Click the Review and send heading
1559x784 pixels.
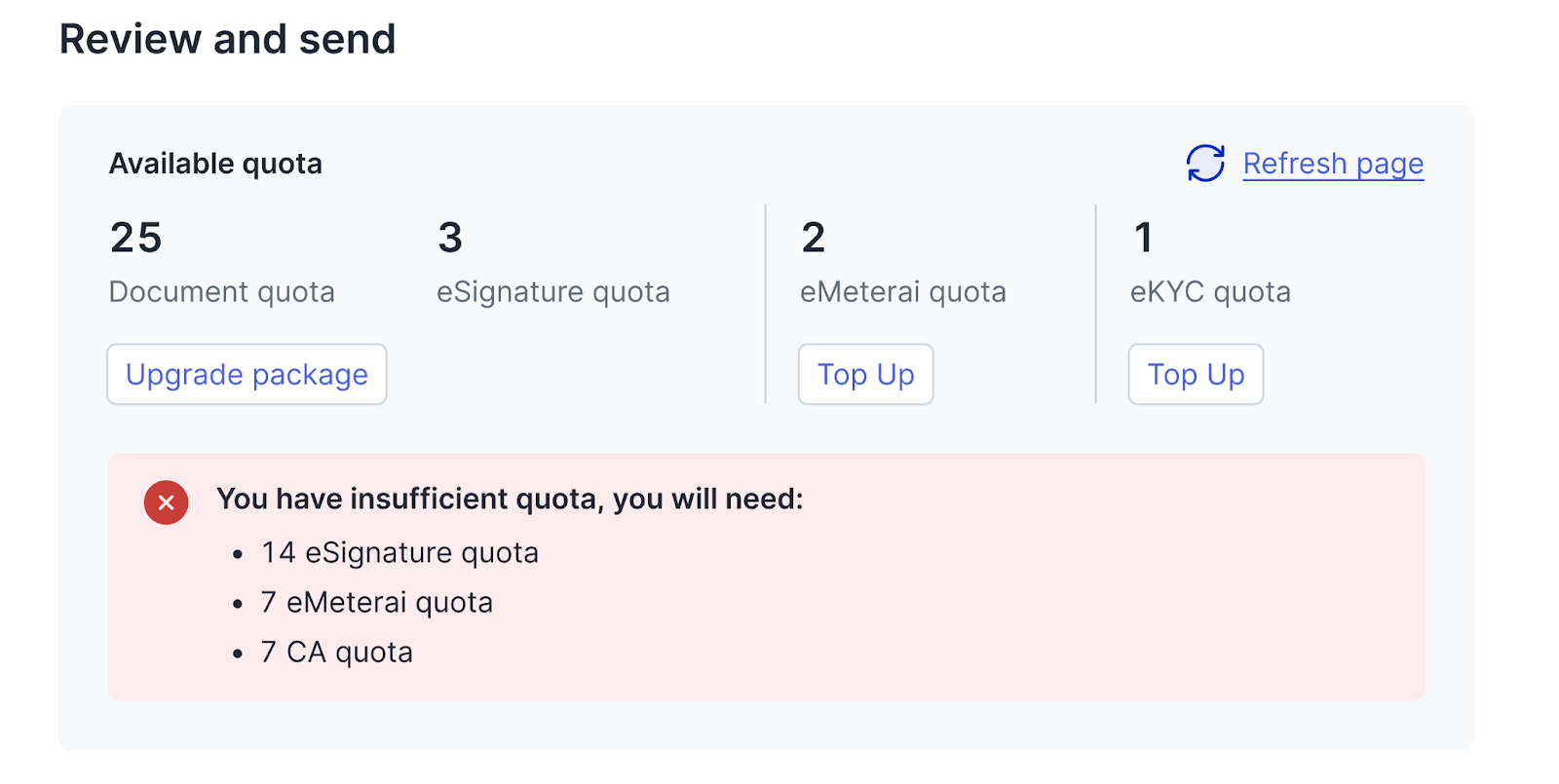[227, 40]
